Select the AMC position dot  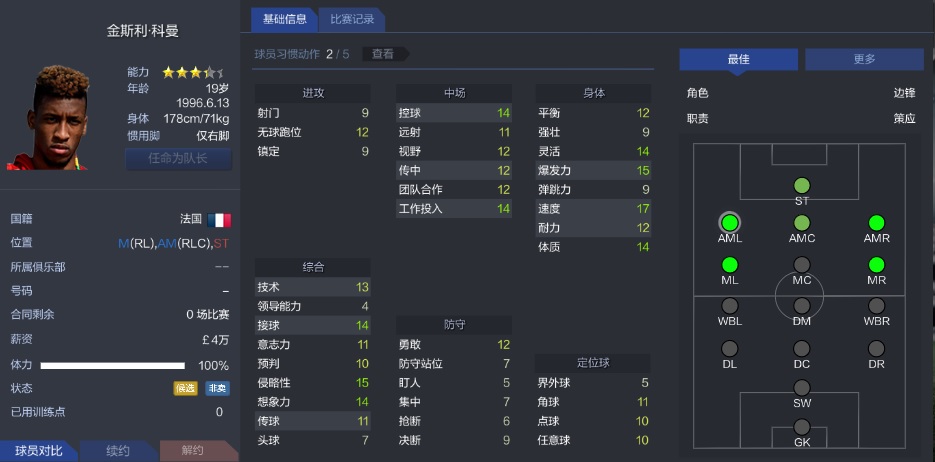coord(802,223)
